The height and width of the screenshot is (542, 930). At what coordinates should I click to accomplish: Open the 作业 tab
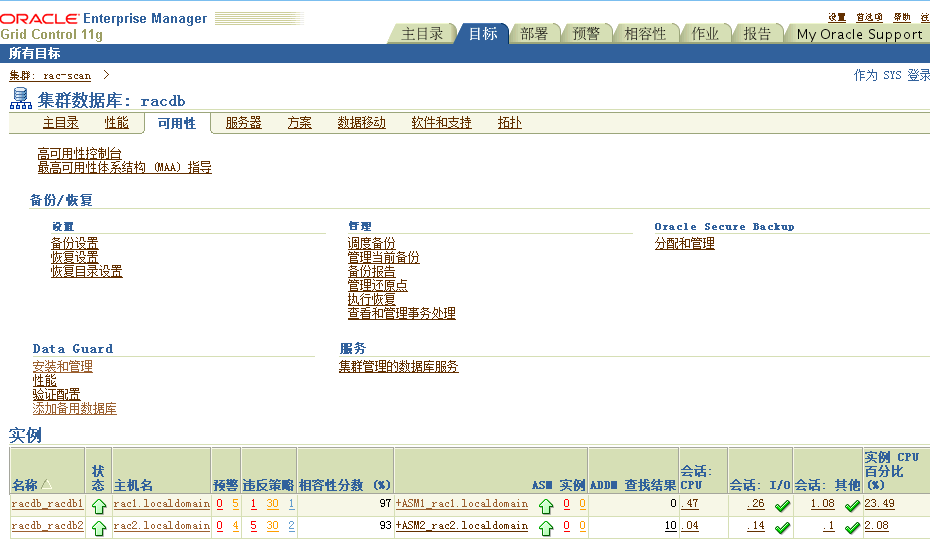tap(705, 34)
